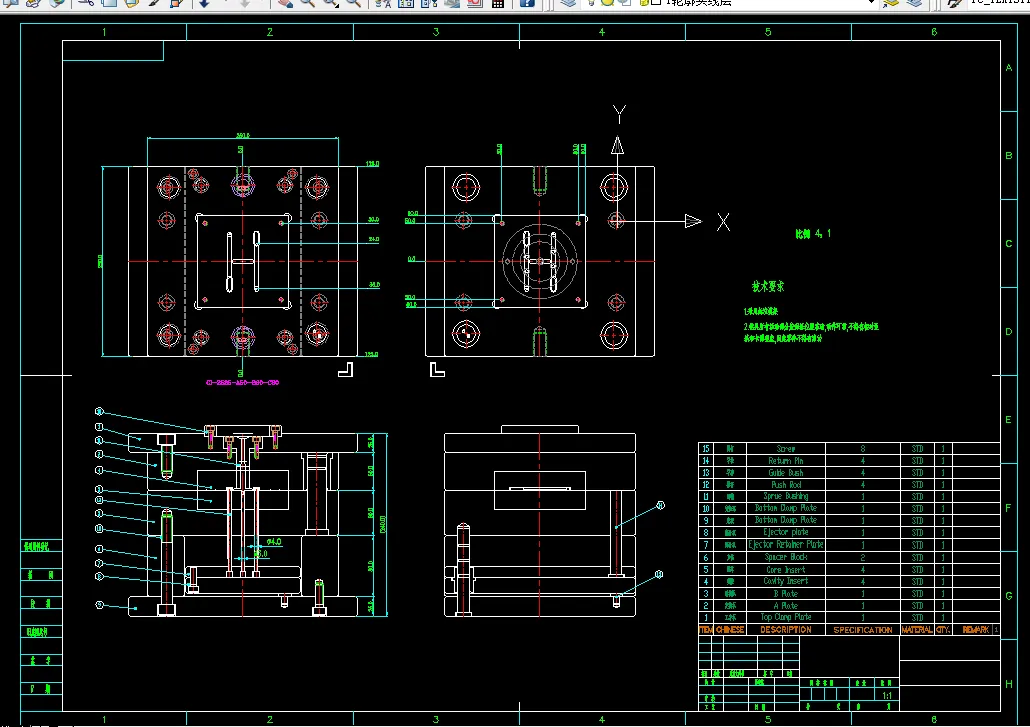Click the 'REMARK' column header
The image size is (1030, 727).
(x=975, y=630)
